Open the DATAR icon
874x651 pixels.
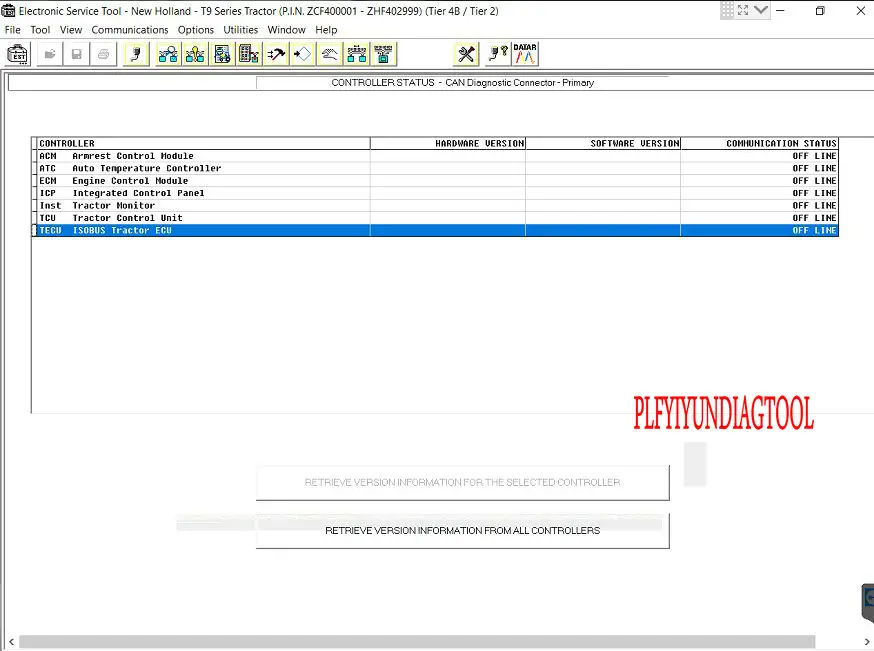tap(525, 55)
